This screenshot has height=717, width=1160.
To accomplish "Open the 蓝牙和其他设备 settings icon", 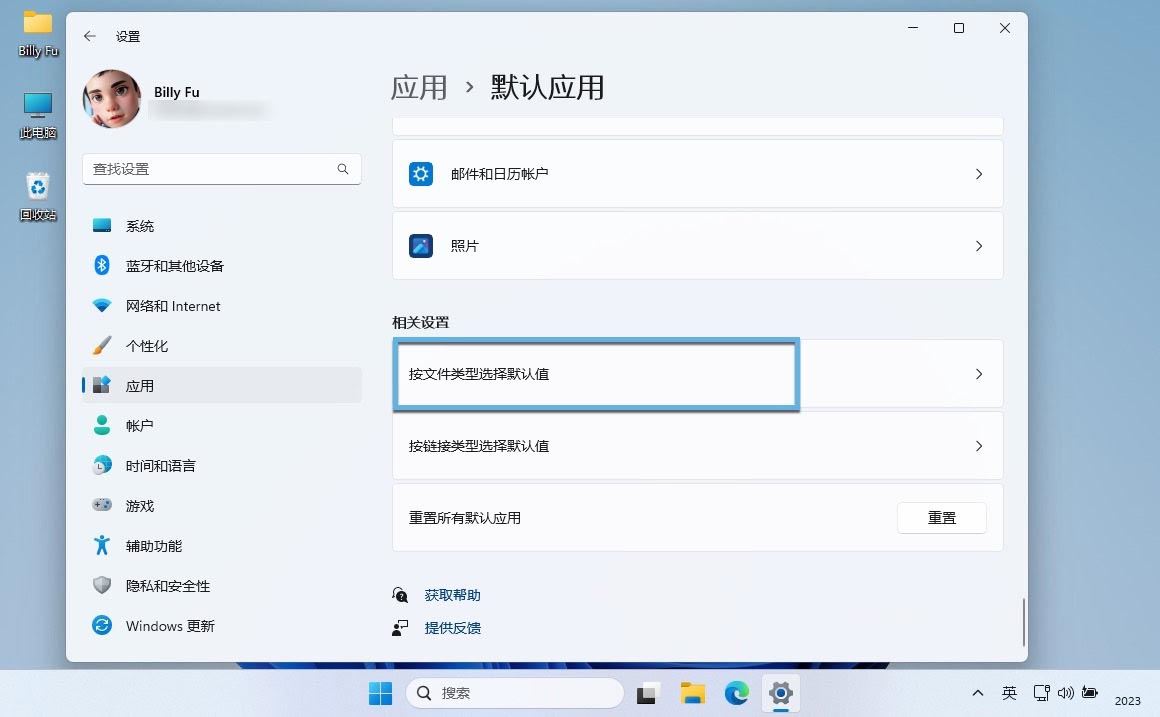I will (102, 265).
